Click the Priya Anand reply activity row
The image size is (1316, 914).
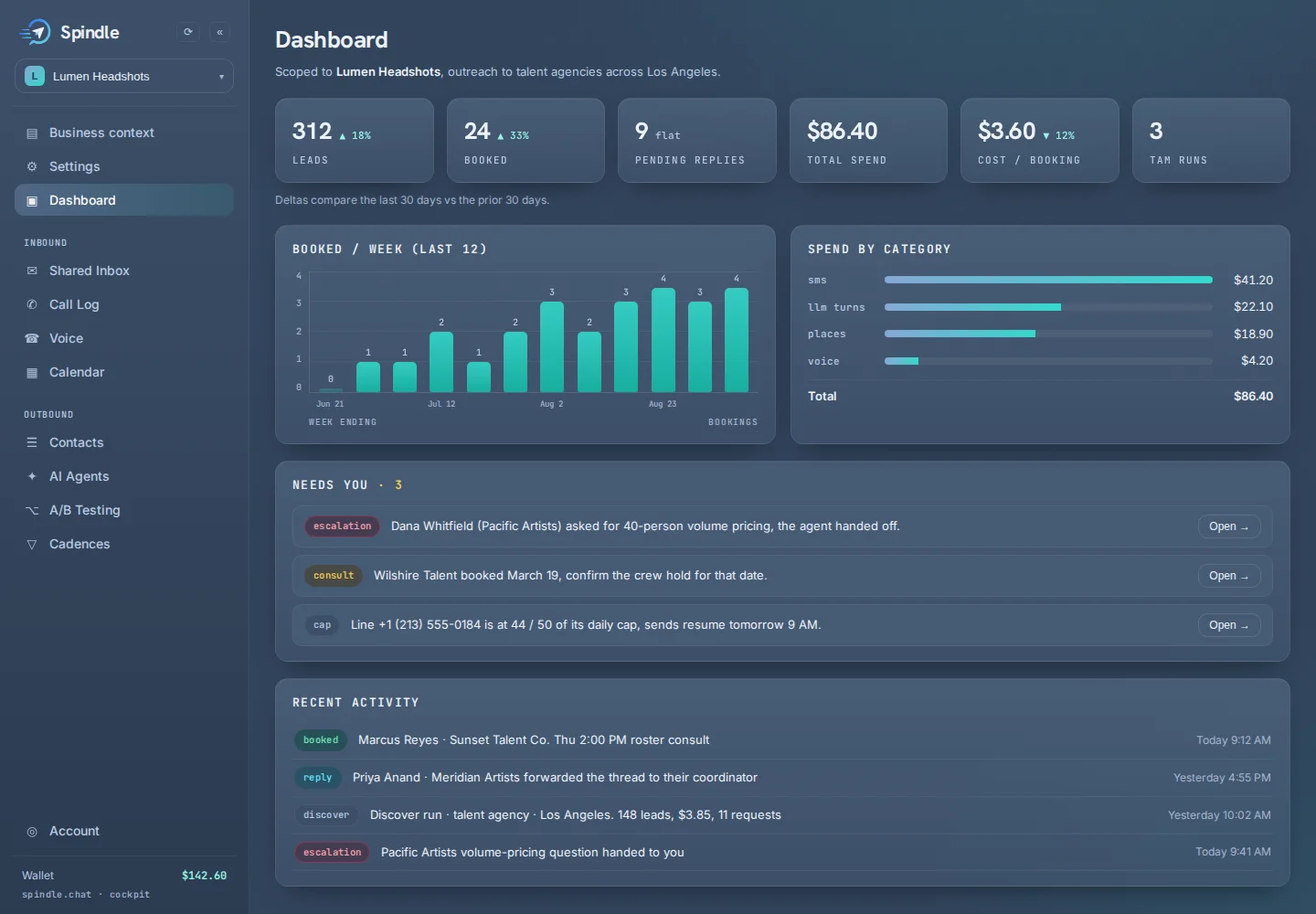(x=782, y=778)
